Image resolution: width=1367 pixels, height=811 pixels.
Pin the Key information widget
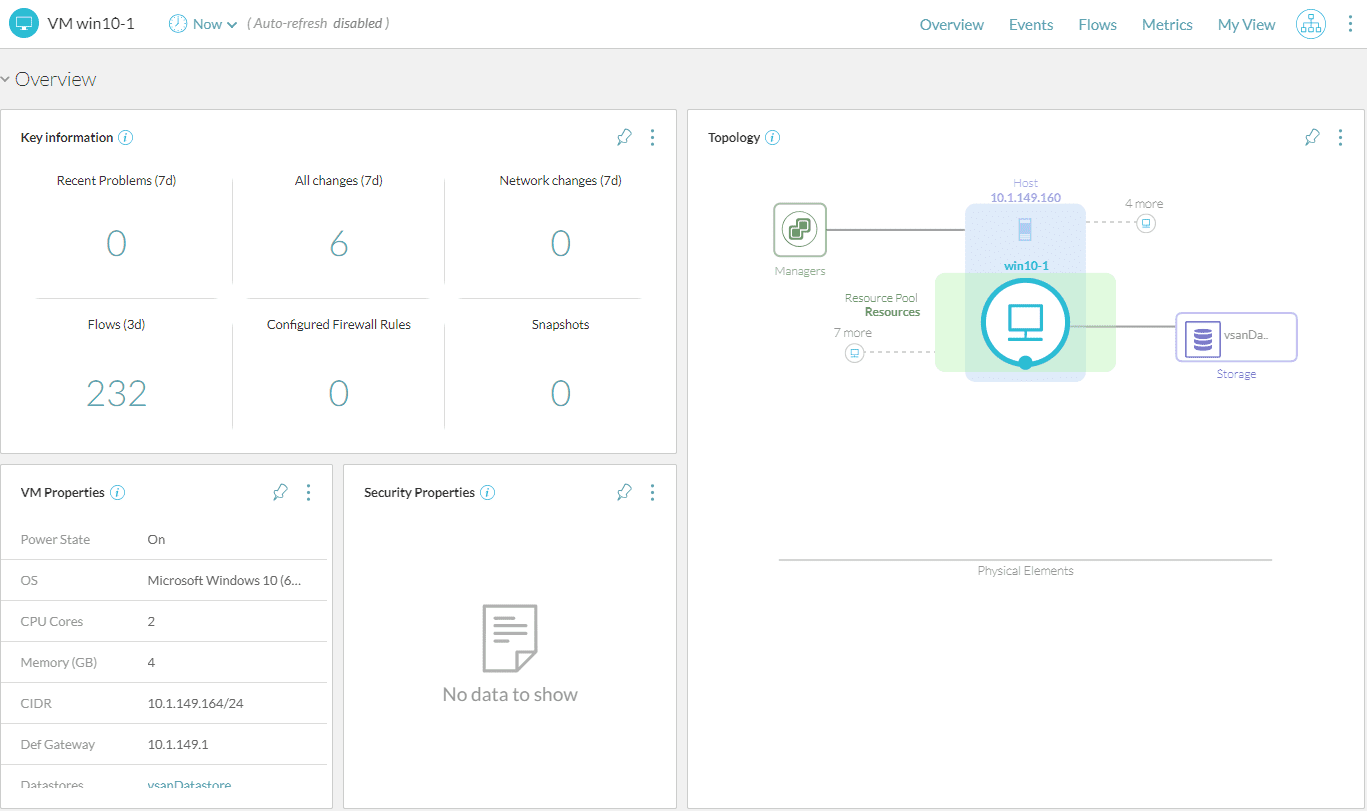point(623,137)
